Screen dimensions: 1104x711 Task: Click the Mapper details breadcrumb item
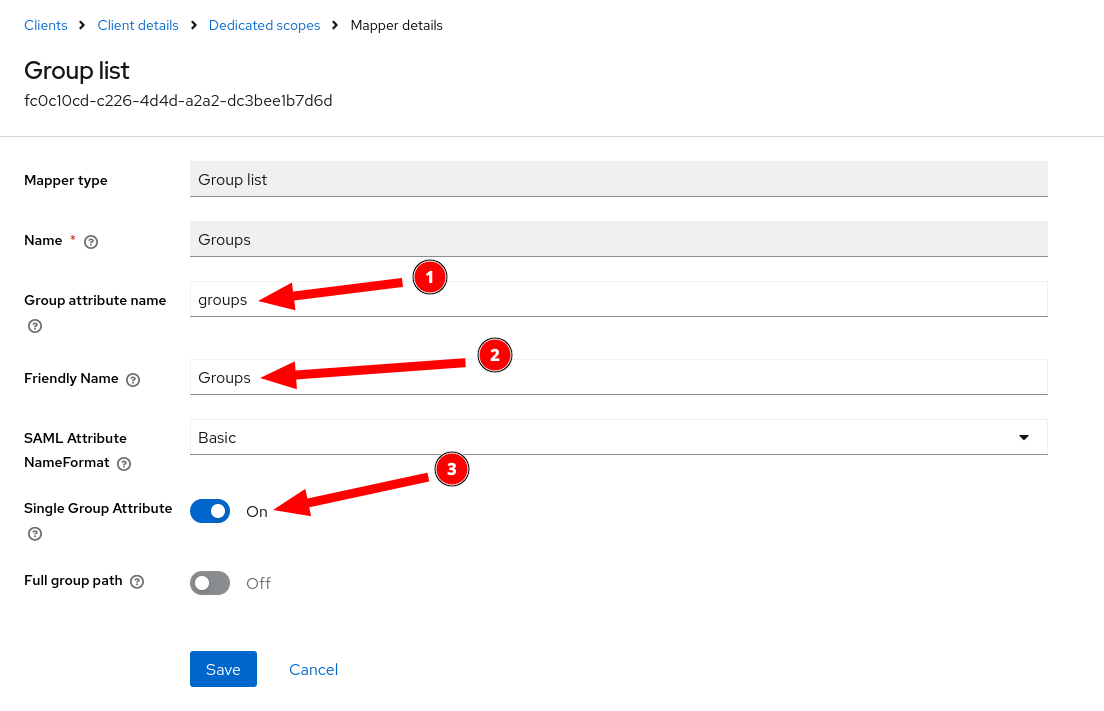(x=396, y=25)
